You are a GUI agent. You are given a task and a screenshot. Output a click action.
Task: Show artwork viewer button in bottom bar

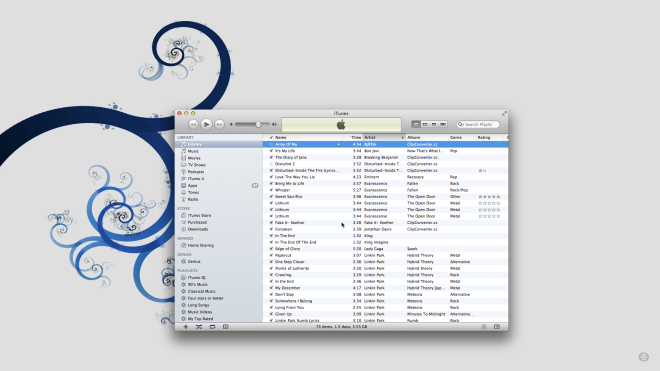pos(226,327)
